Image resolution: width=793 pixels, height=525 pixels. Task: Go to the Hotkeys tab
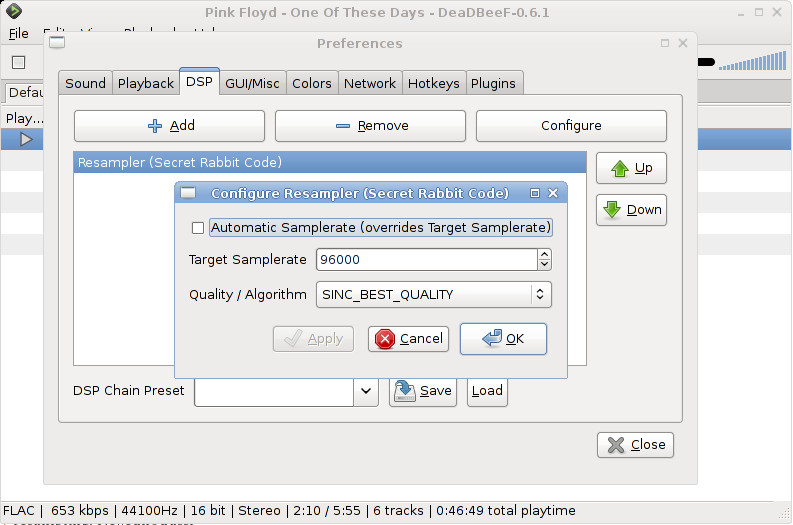433,83
